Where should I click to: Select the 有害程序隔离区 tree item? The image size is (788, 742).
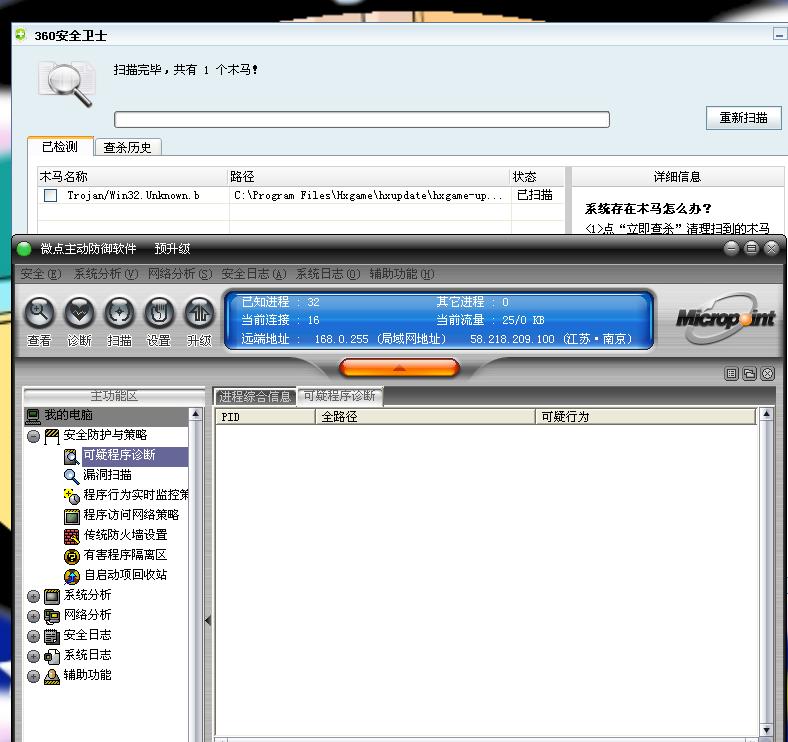[125, 555]
